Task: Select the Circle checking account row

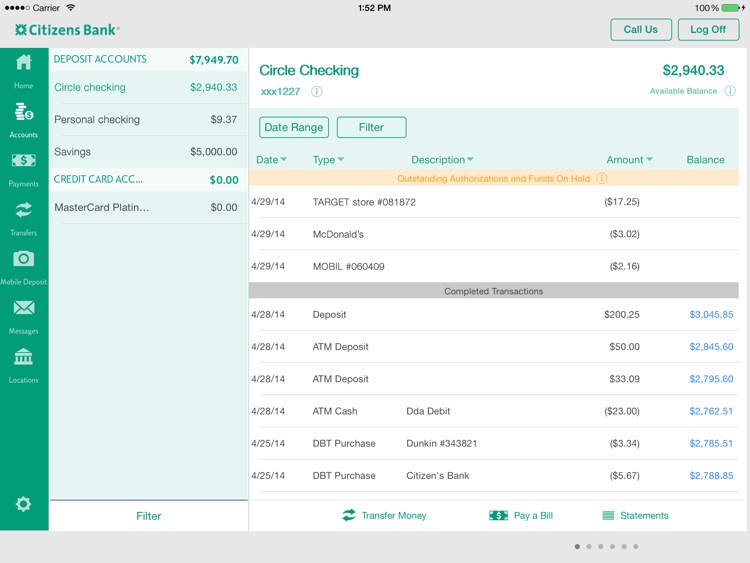Action: pos(148,88)
